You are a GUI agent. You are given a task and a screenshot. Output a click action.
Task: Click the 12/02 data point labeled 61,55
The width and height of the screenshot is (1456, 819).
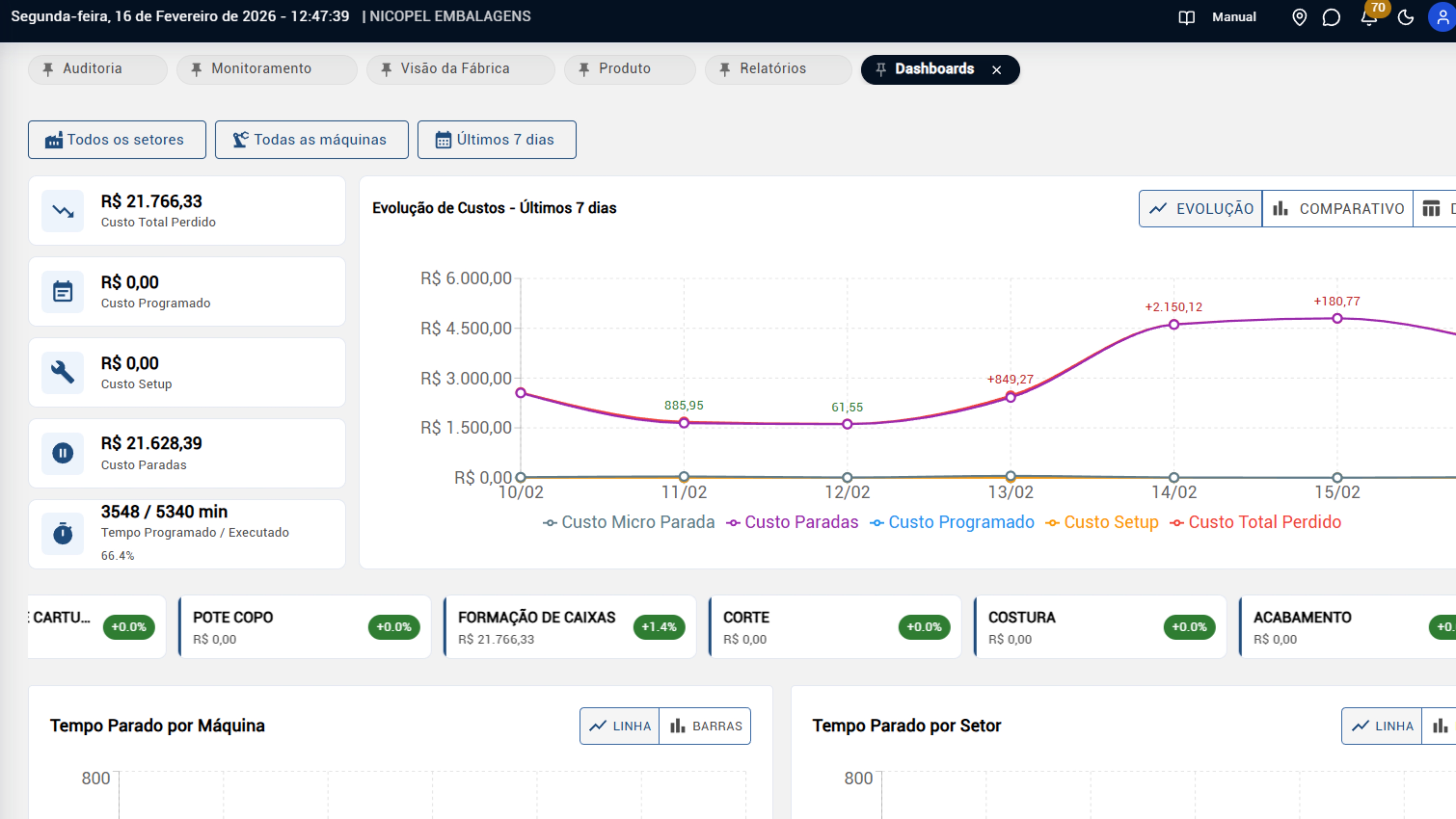(847, 424)
